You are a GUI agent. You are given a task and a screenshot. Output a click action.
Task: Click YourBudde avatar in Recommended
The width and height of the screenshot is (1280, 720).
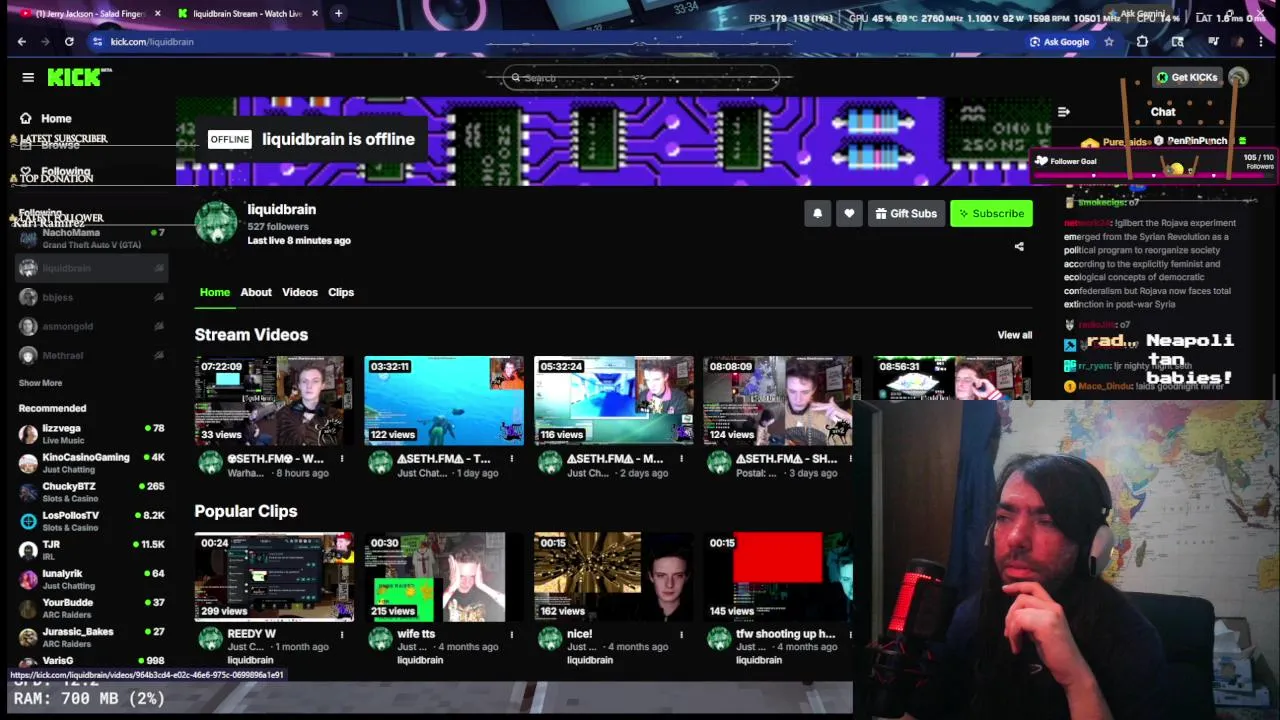click(x=28, y=608)
